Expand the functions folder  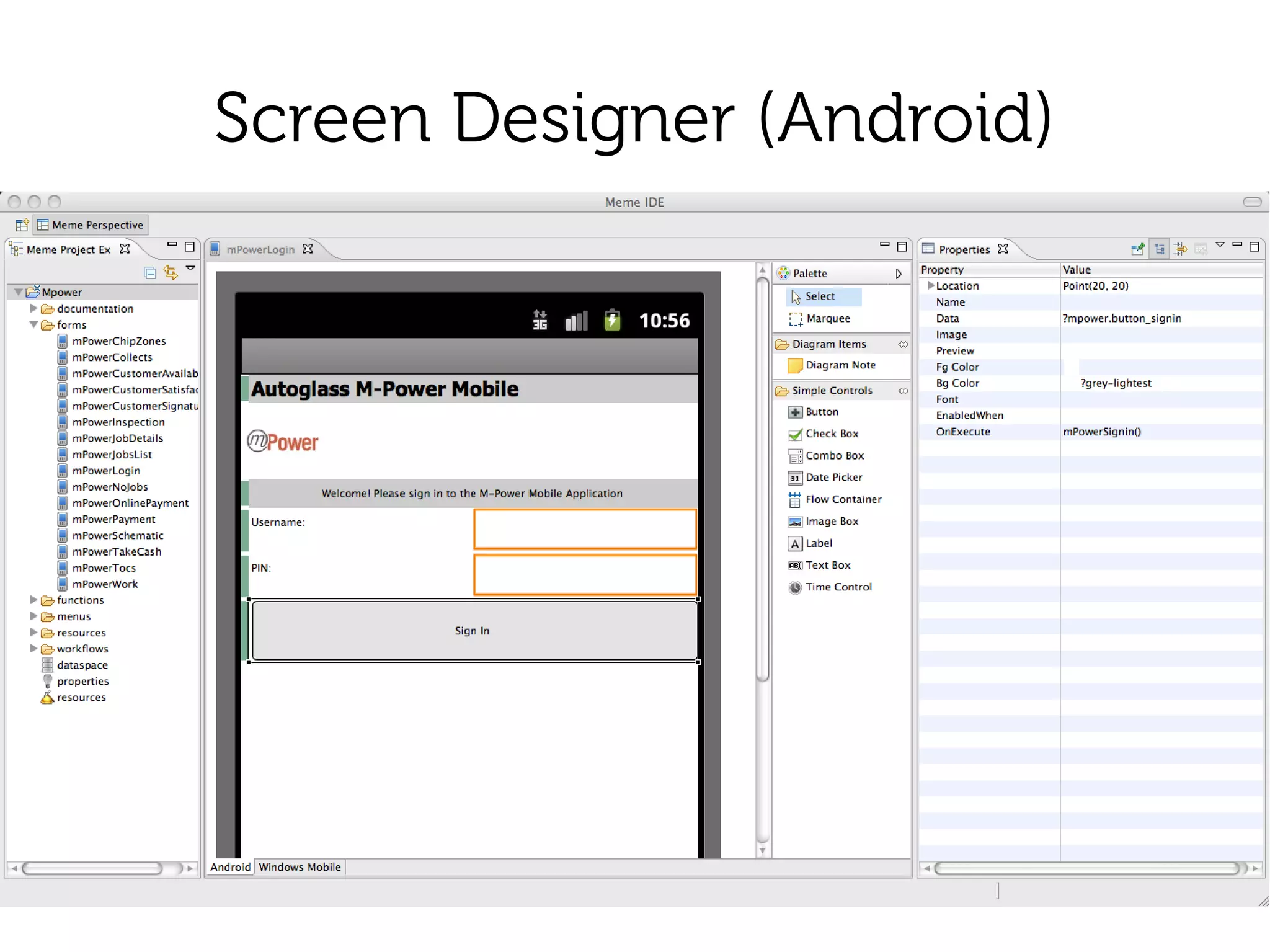(x=33, y=600)
